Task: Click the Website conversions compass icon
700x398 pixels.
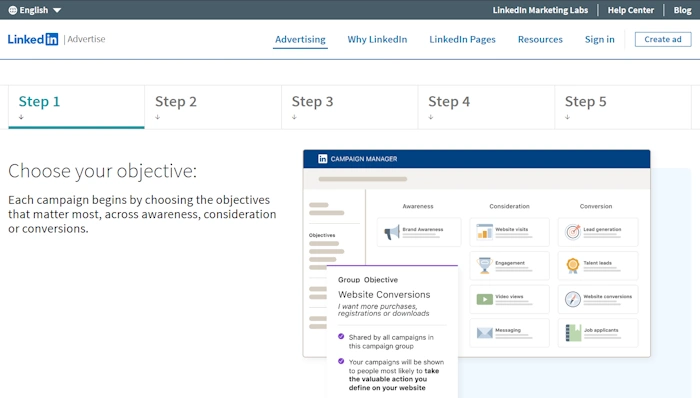Action: (x=573, y=298)
